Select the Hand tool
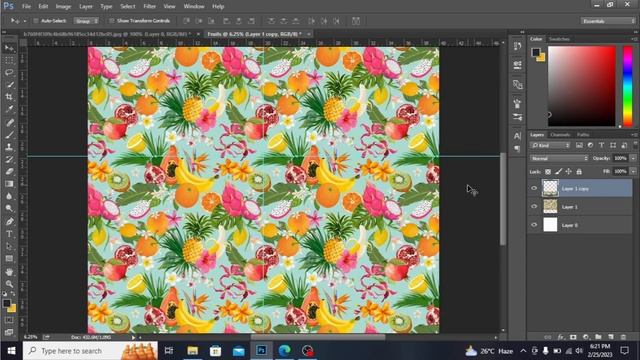The height and width of the screenshot is (360, 640). [x=9, y=272]
